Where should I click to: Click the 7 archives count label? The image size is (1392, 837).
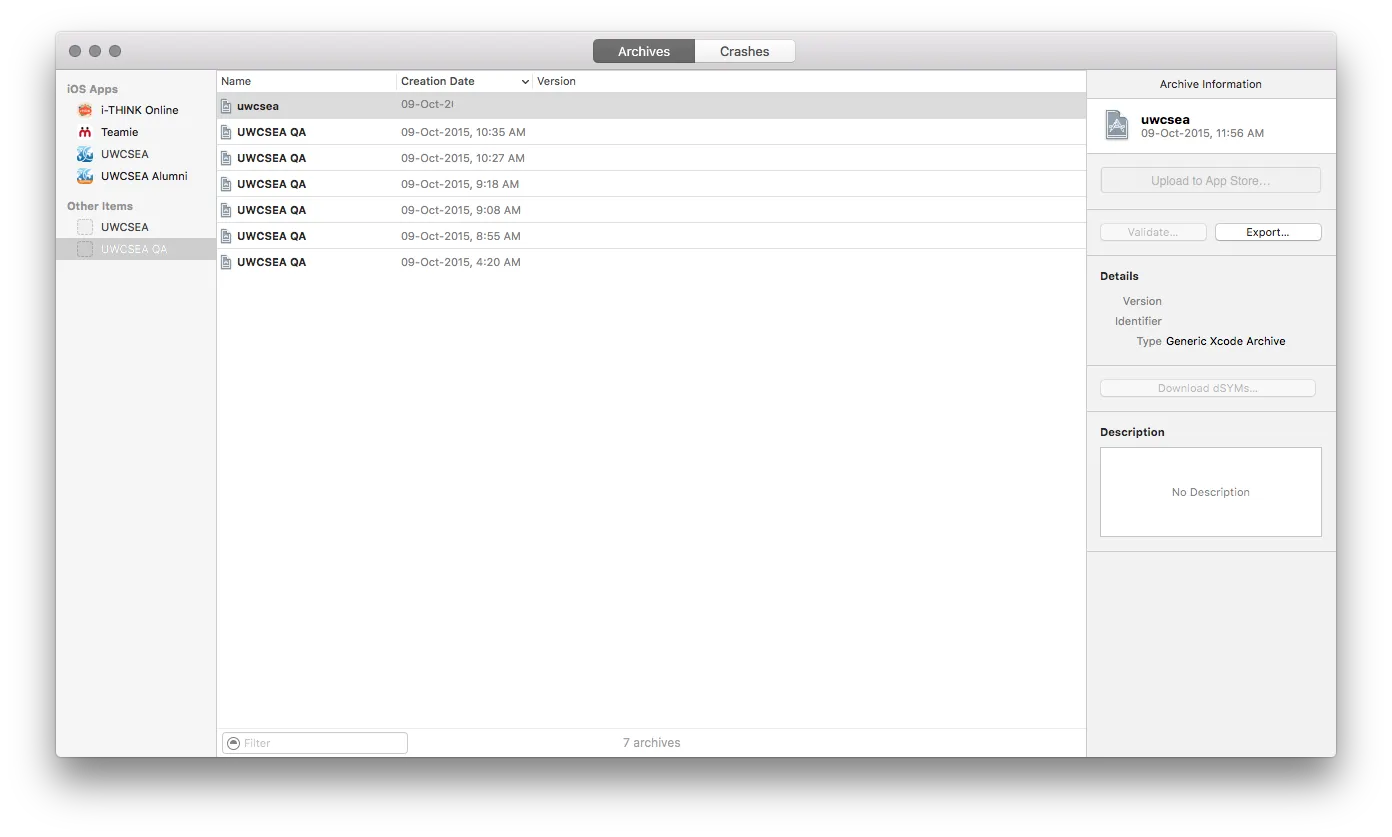click(651, 743)
